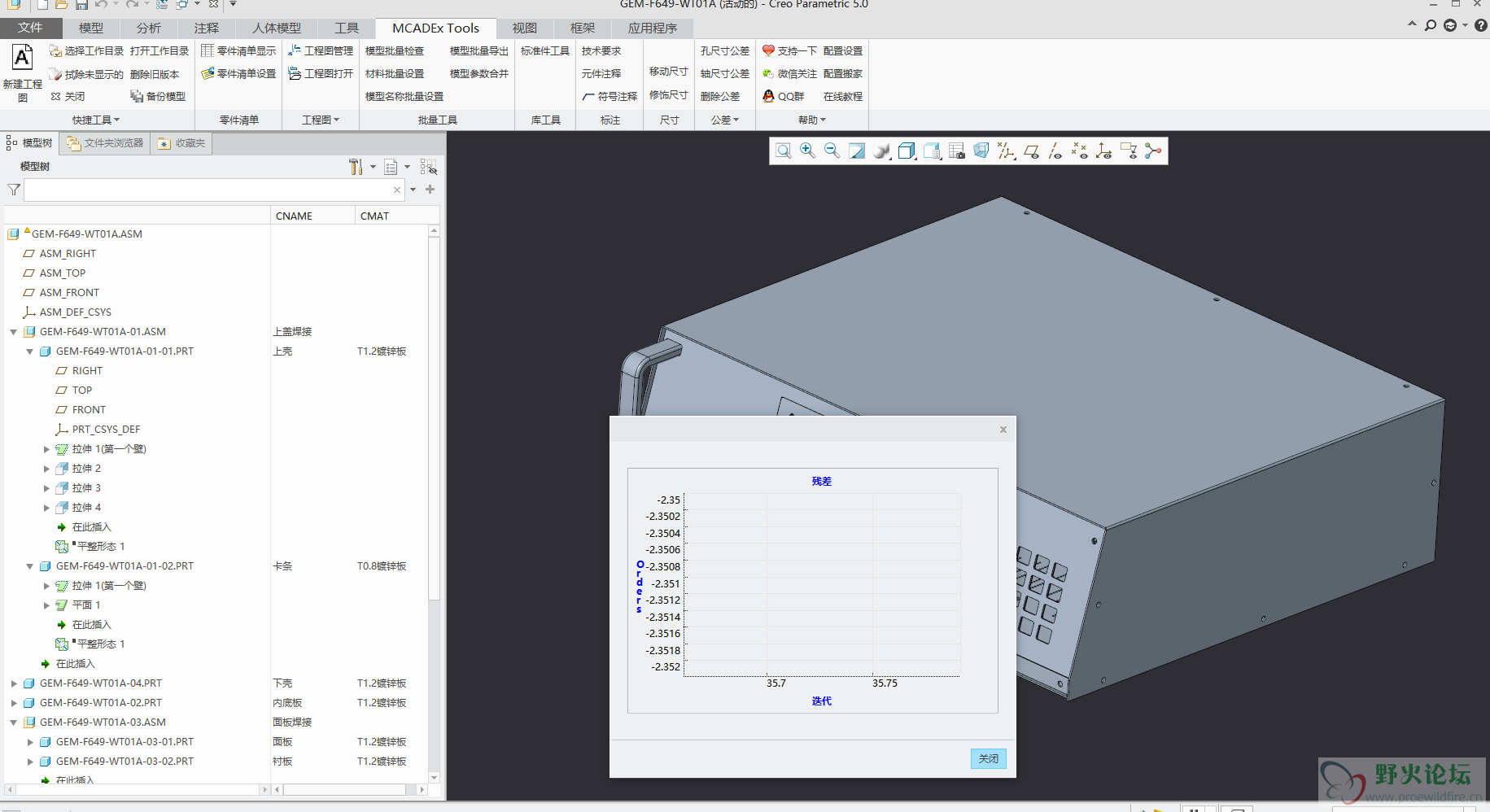The height and width of the screenshot is (812, 1490).
Task: Click the Open folder icon in quick access toolbar
Action: pyautogui.click(x=62, y=4)
